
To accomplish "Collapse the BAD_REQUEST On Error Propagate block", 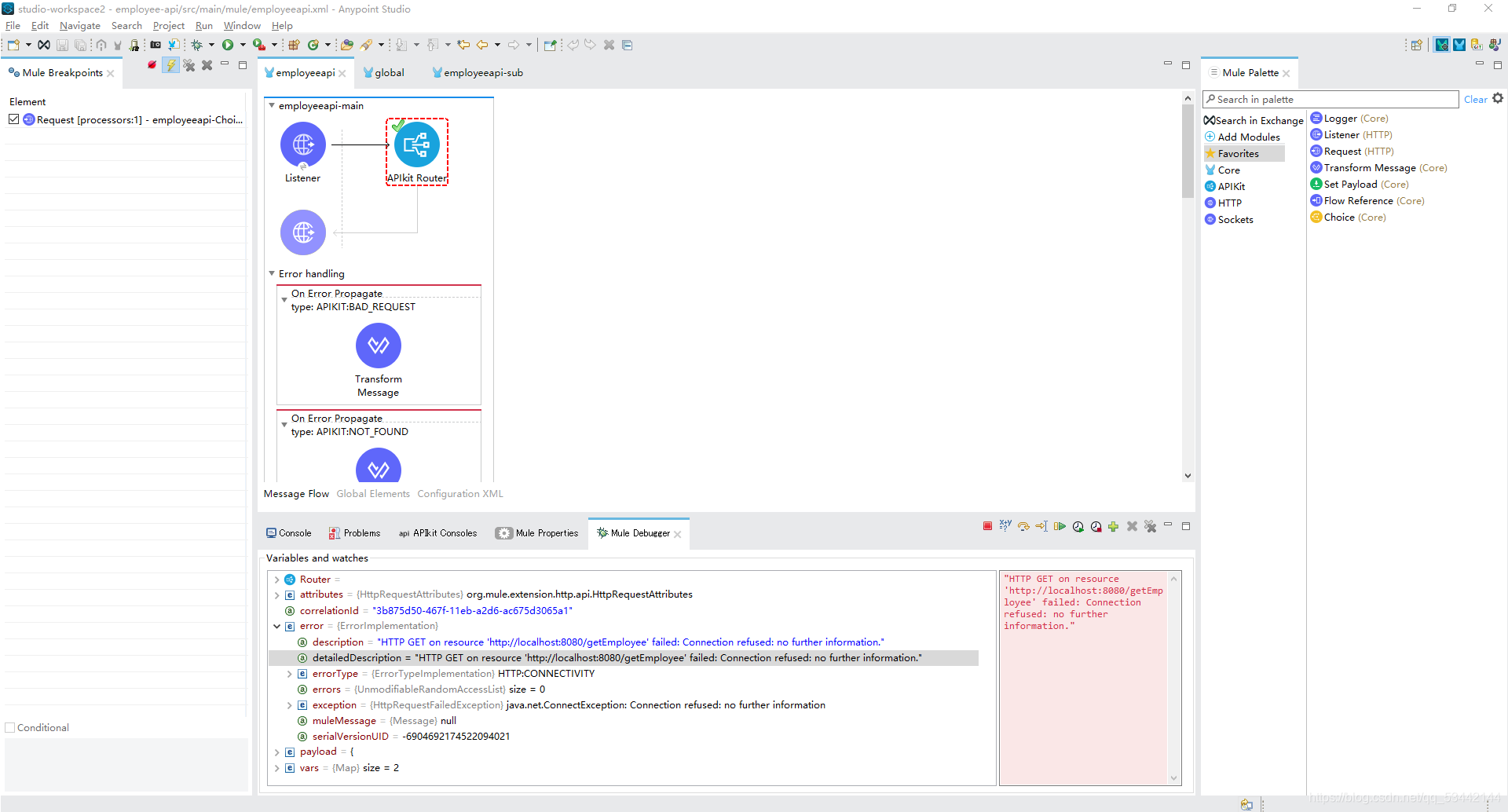I will 284,300.
